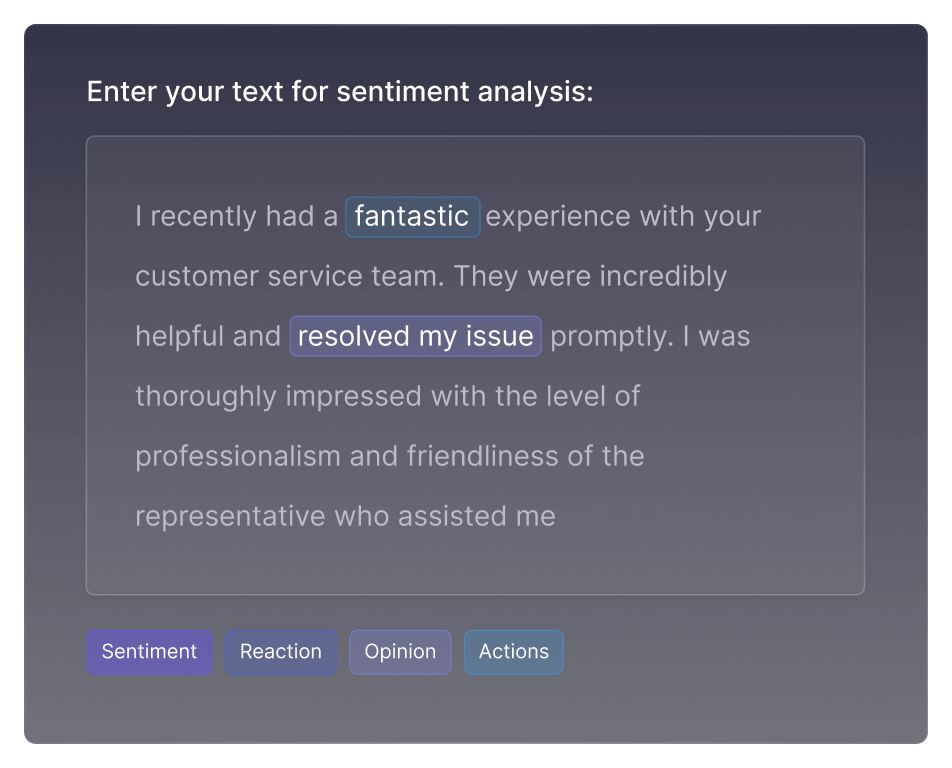Select the Reaction analysis button
Image resolution: width=952 pixels, height=768 pixels.
click(x=280, y=652)
